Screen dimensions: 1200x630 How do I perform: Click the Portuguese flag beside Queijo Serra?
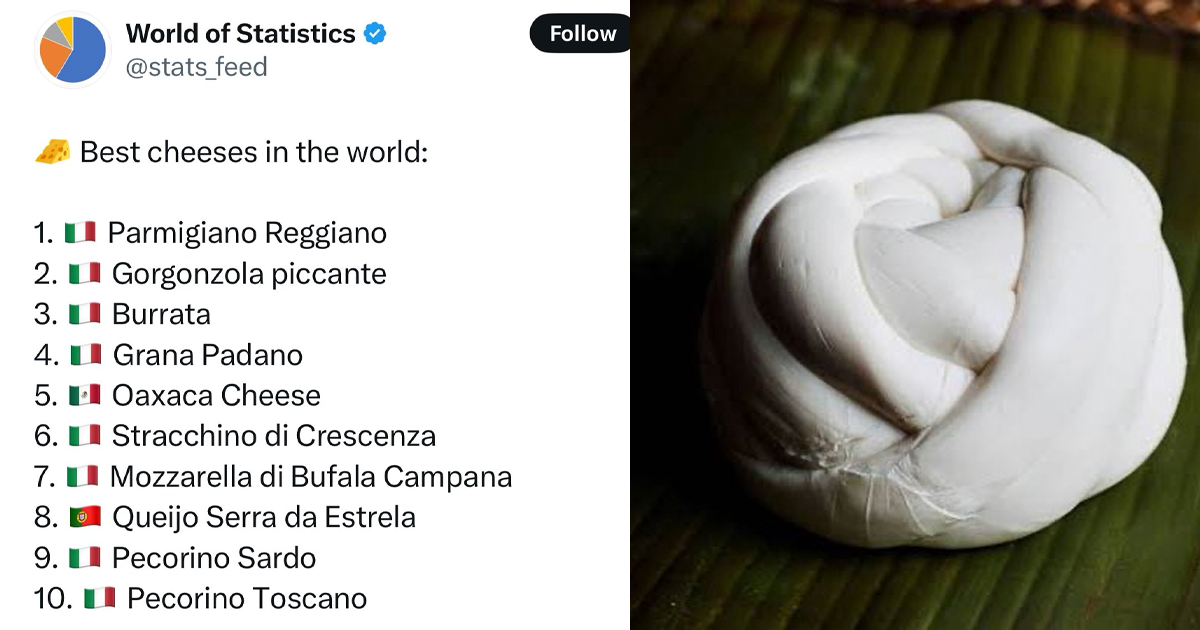[x=85, y=517]
